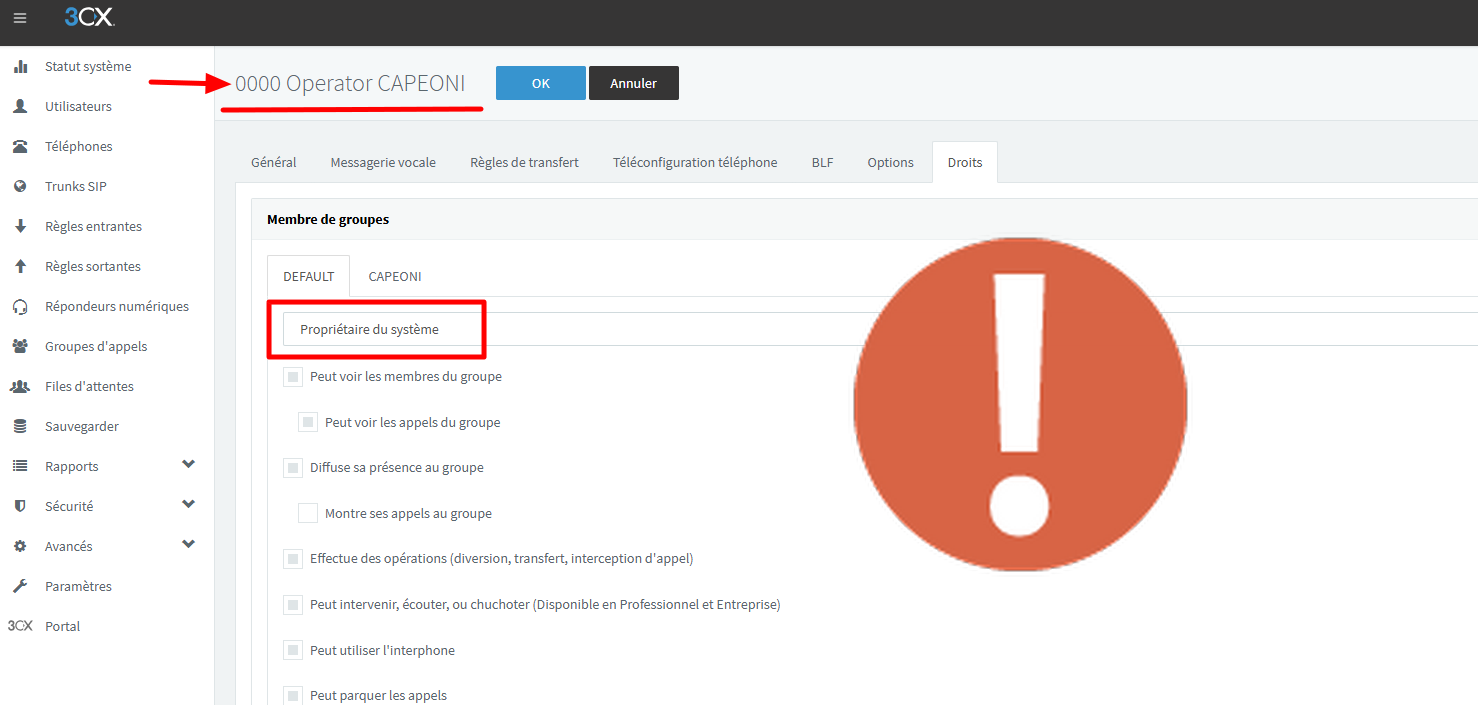Click the Files d'attentes queue icon

click(x=20, y=387)
